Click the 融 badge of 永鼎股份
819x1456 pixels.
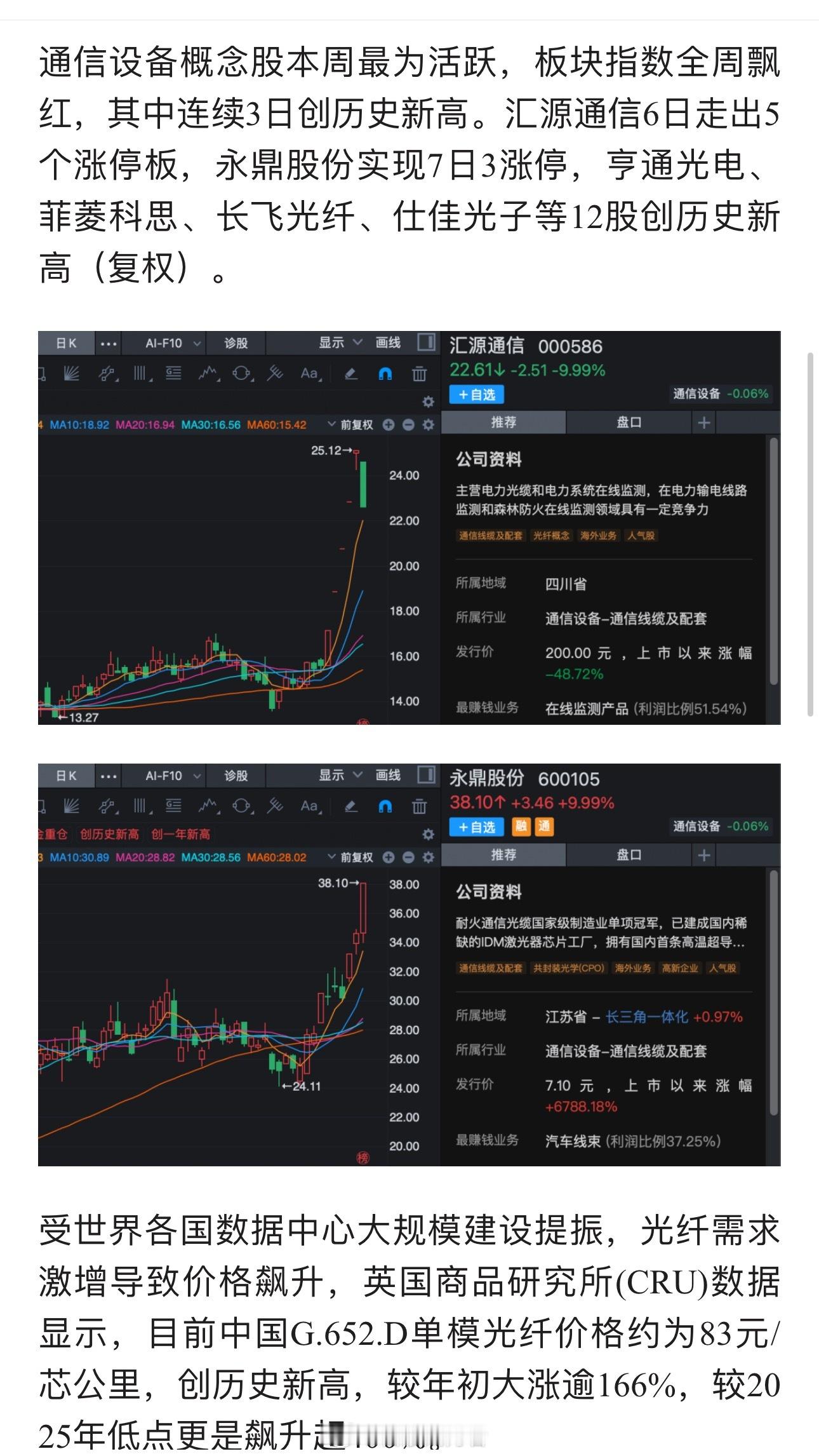click(x=521, y=827)
